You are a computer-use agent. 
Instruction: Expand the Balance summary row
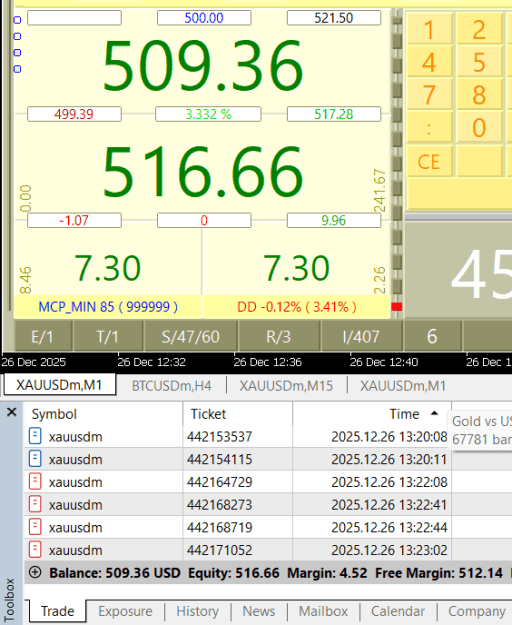point(35,573)
